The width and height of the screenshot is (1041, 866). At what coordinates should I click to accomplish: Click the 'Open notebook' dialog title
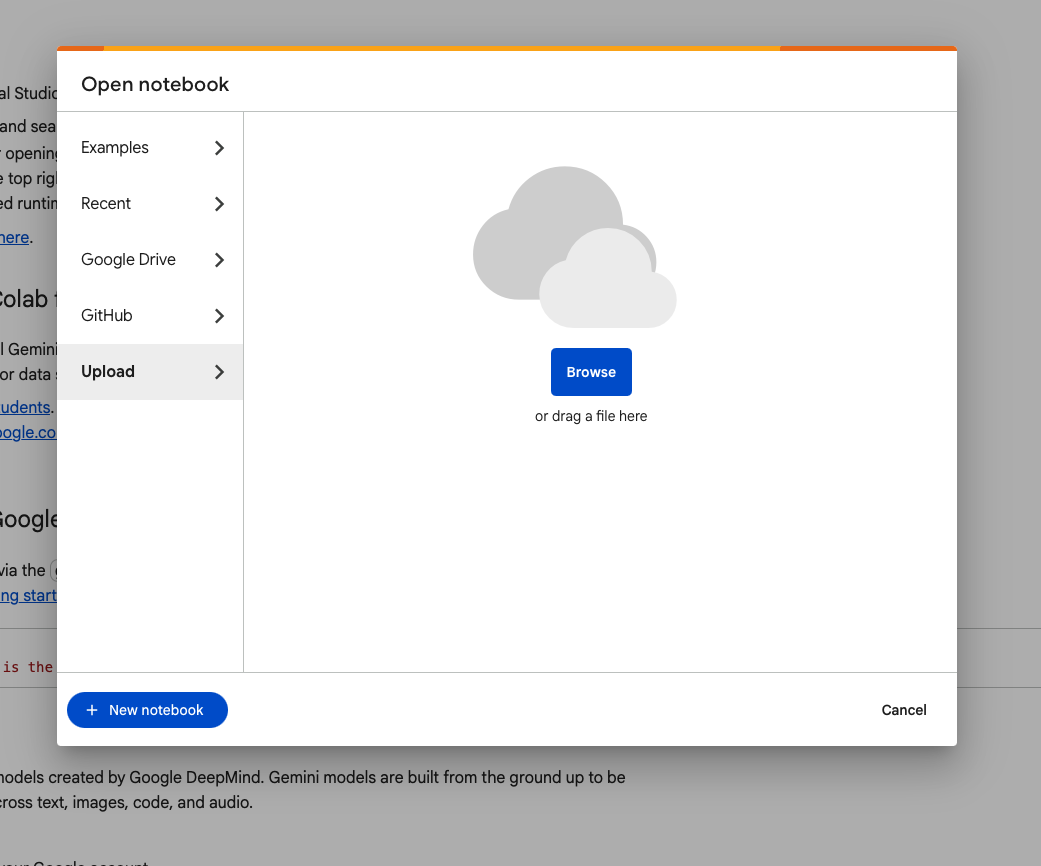coord(155,85)
